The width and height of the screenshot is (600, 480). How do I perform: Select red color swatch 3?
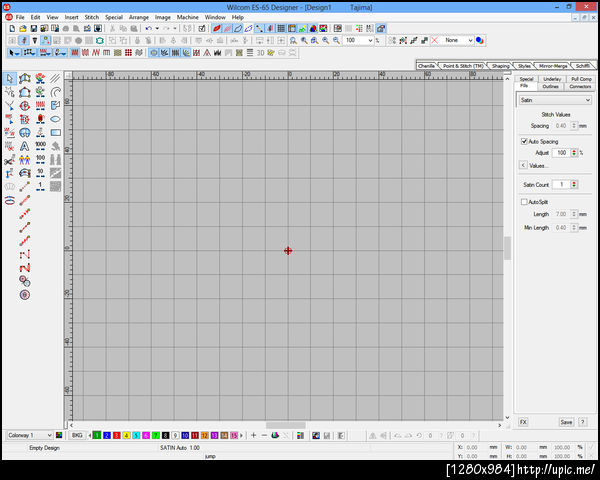pos(116,436)
